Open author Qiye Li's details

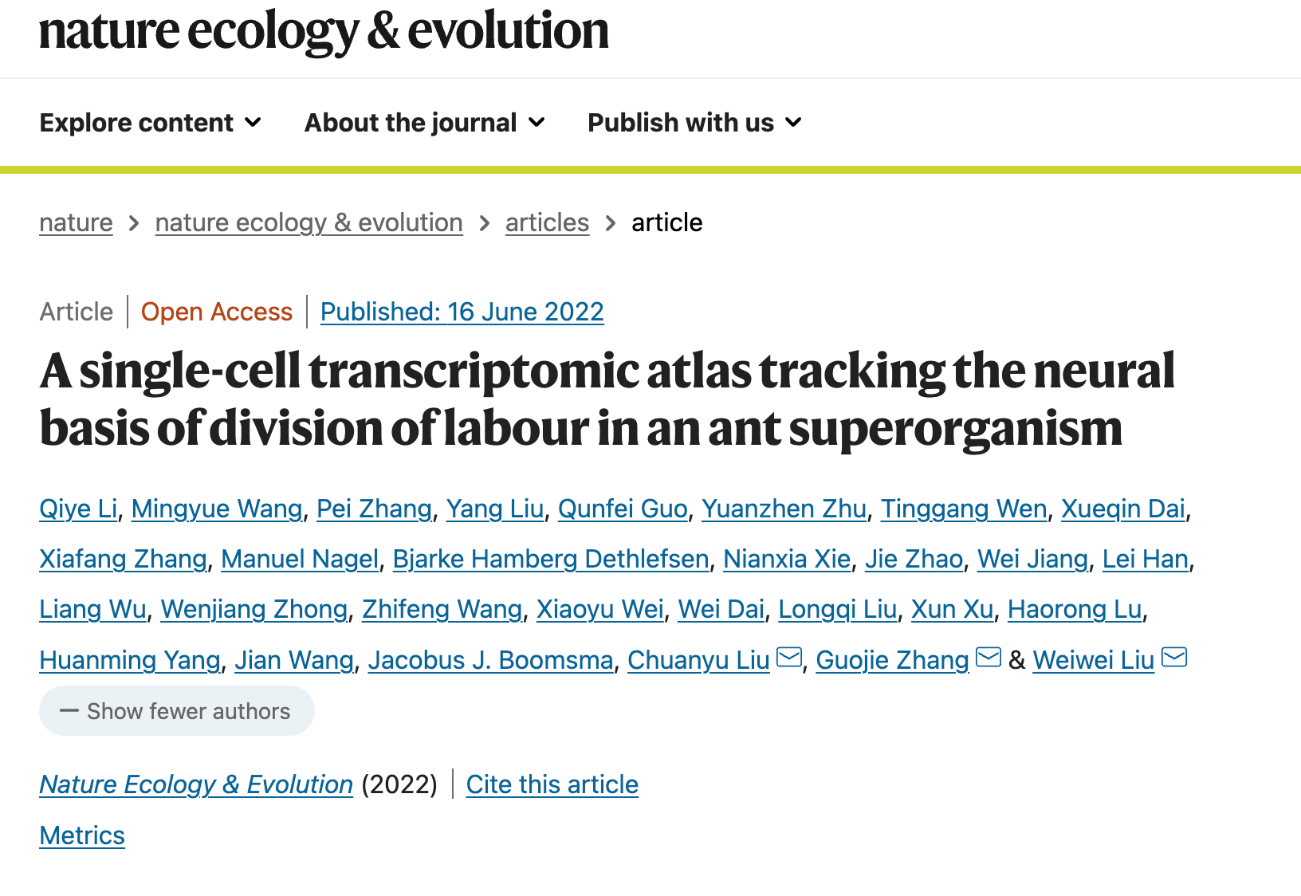(x=78, y=509)
